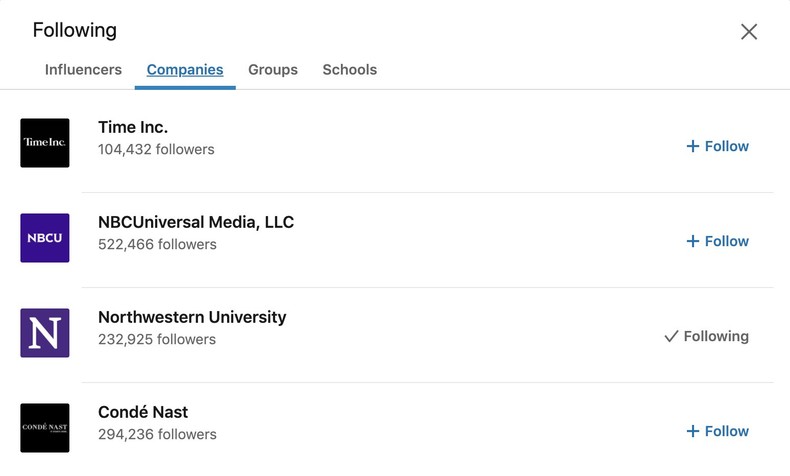Click the 294,236 followers count

point(157,435)
